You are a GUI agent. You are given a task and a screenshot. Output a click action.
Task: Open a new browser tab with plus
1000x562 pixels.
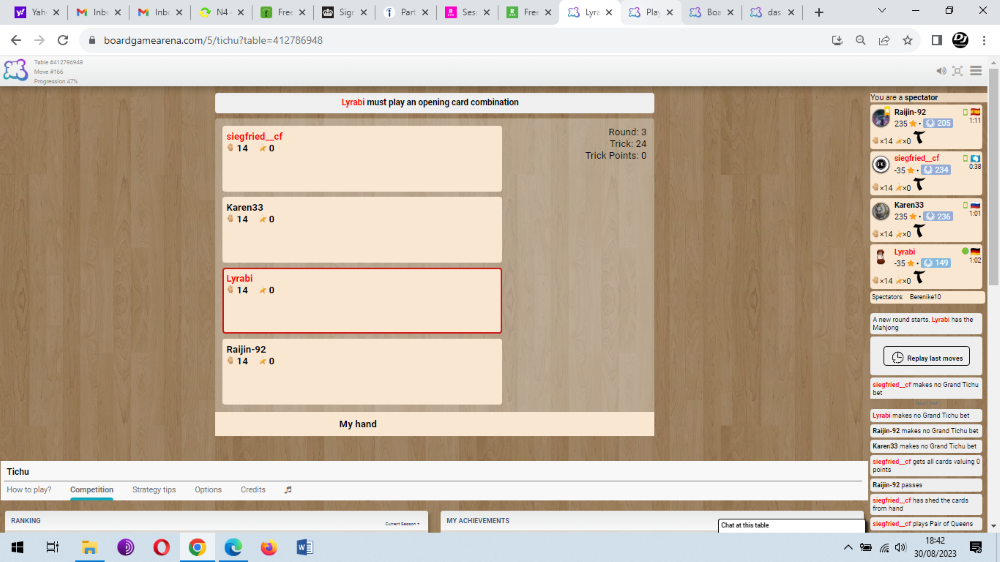click(x=819, y=12)
